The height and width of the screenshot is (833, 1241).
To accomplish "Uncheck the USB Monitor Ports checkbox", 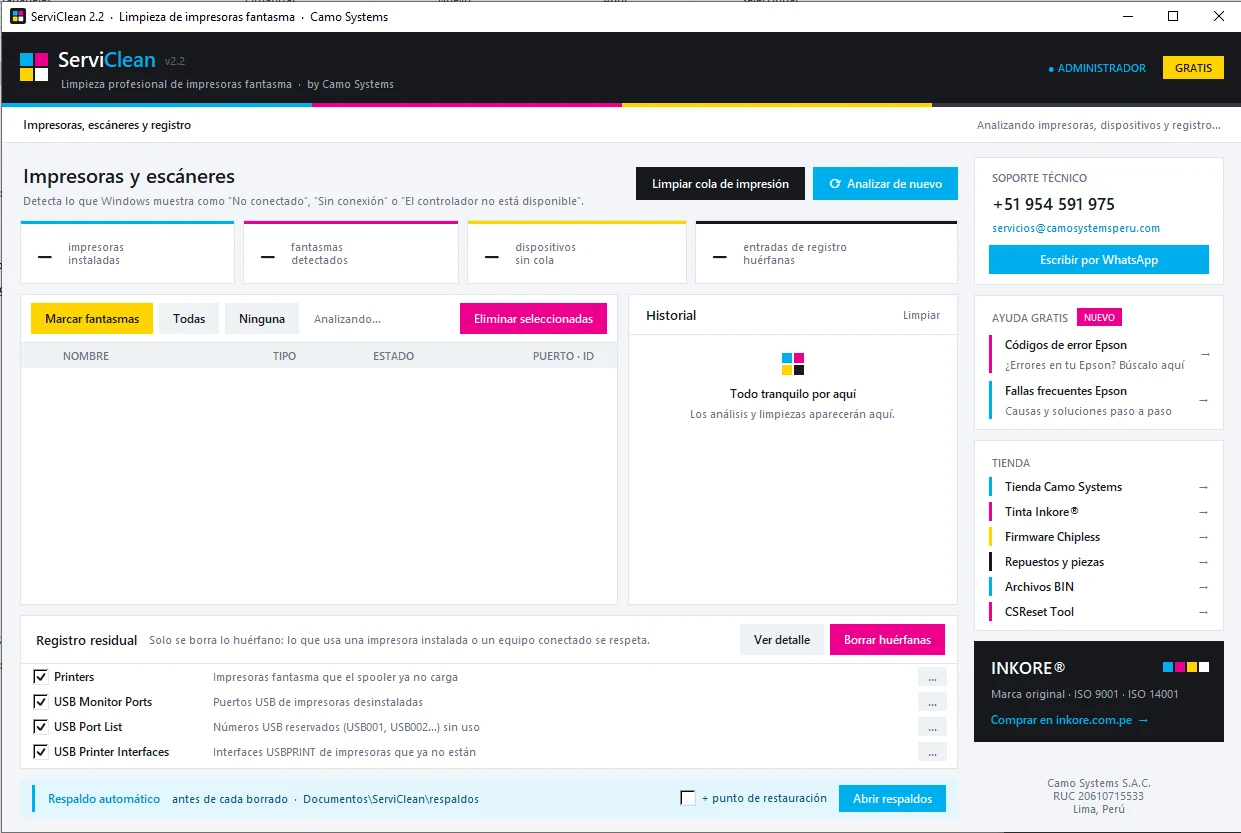I will pos(41,702).
